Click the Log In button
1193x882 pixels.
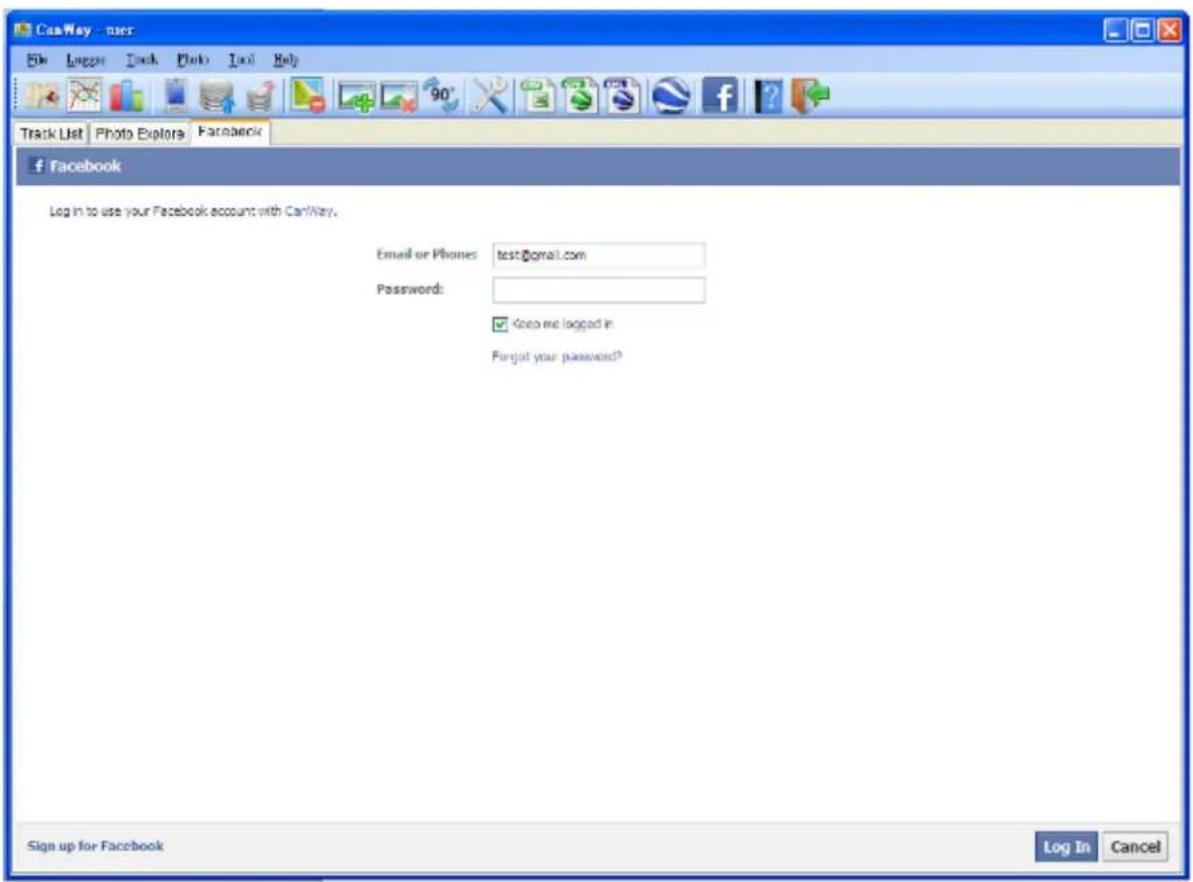[x=1066, y=846]
